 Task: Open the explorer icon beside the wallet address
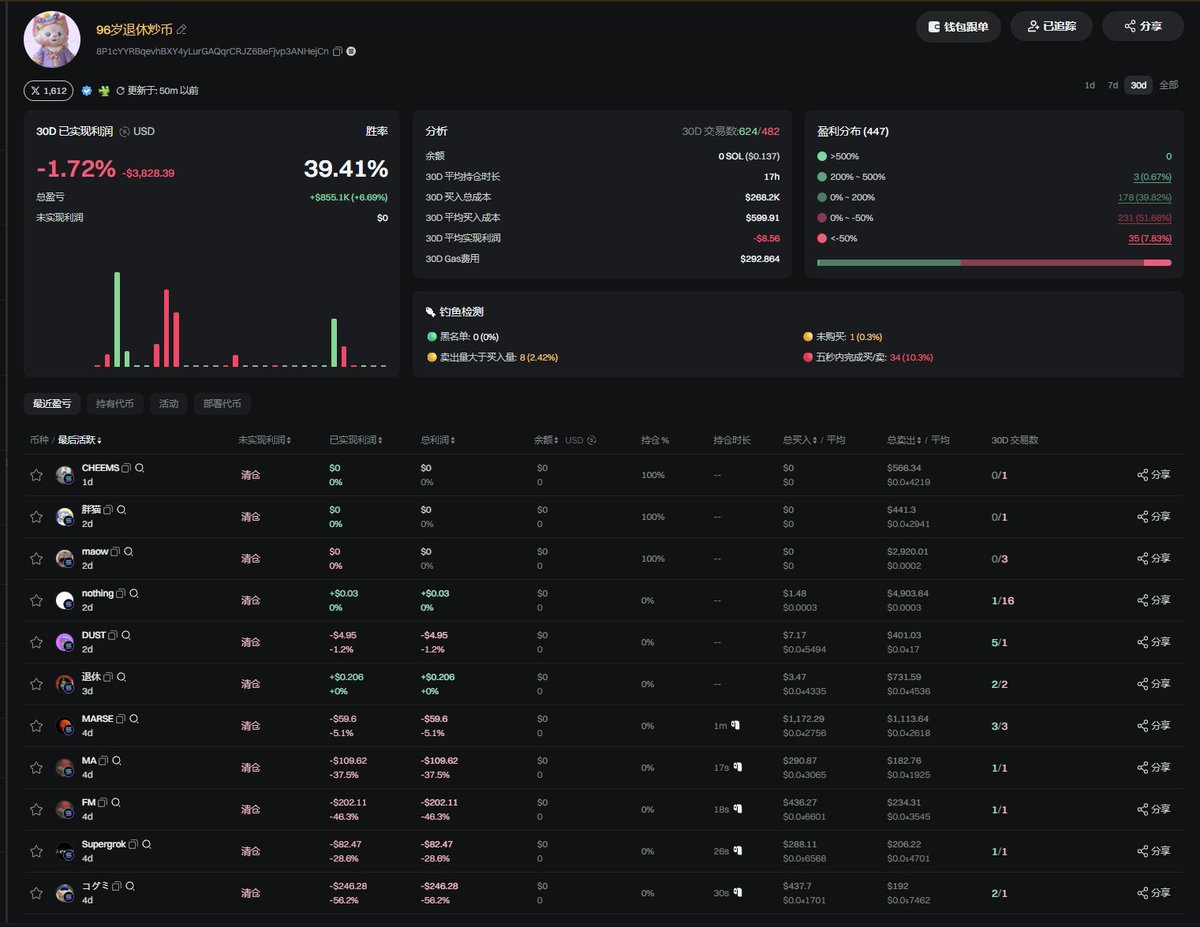[x=351, y=51]
